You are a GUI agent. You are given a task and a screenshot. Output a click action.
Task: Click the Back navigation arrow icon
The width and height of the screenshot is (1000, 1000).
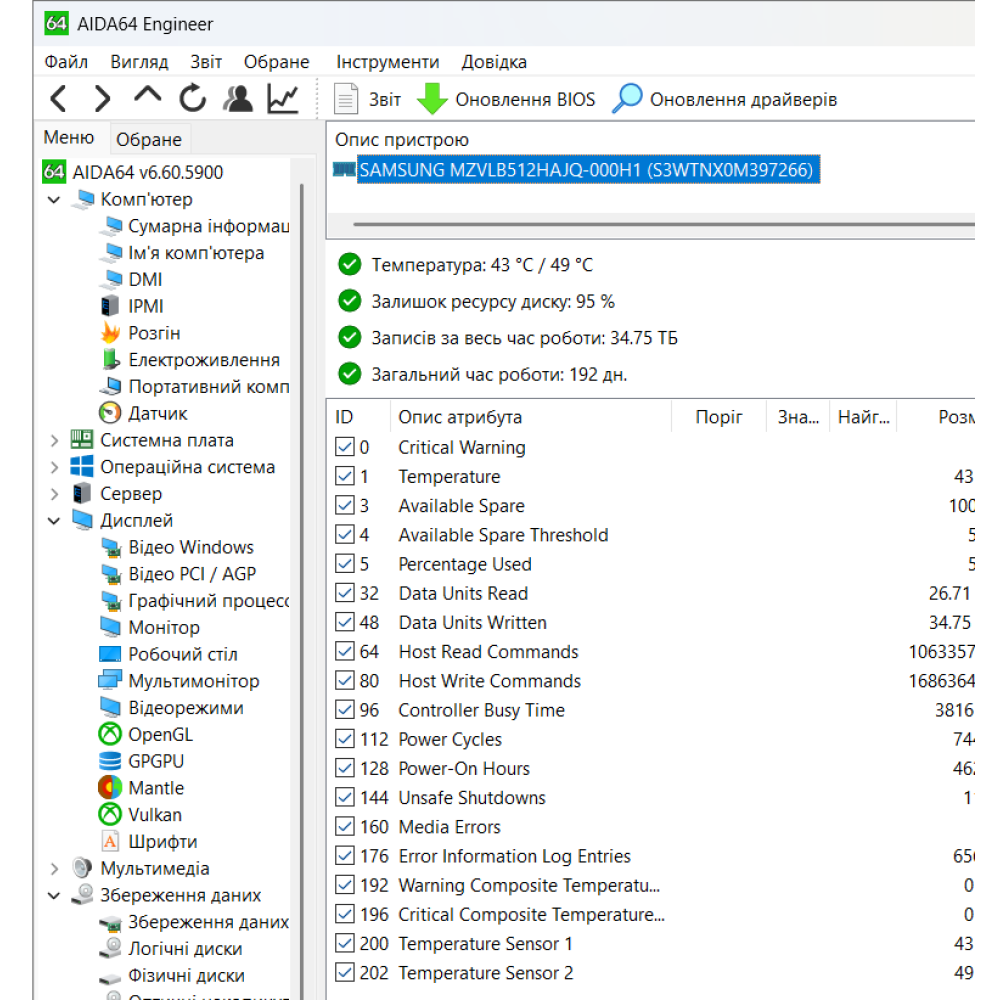pyautogui.click(x=59, y=99)
